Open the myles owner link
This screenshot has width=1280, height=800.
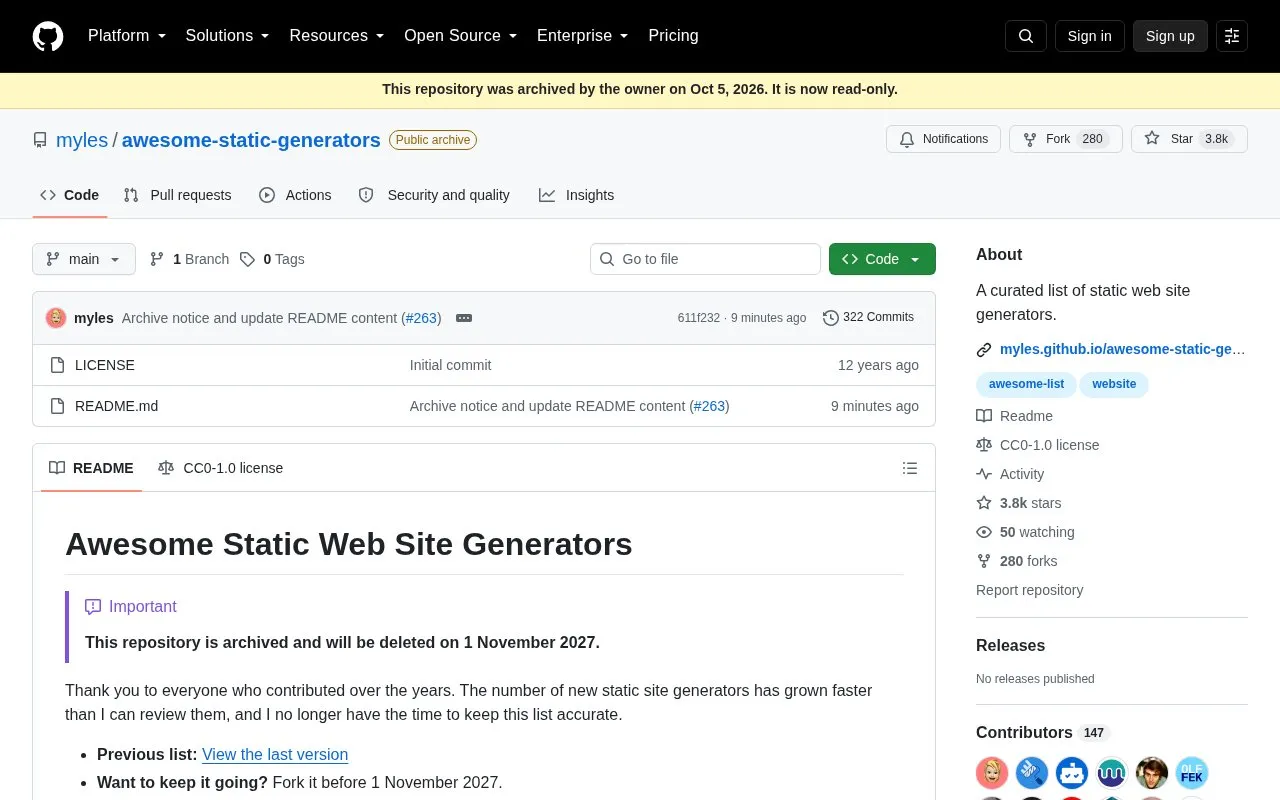[82, 140]
